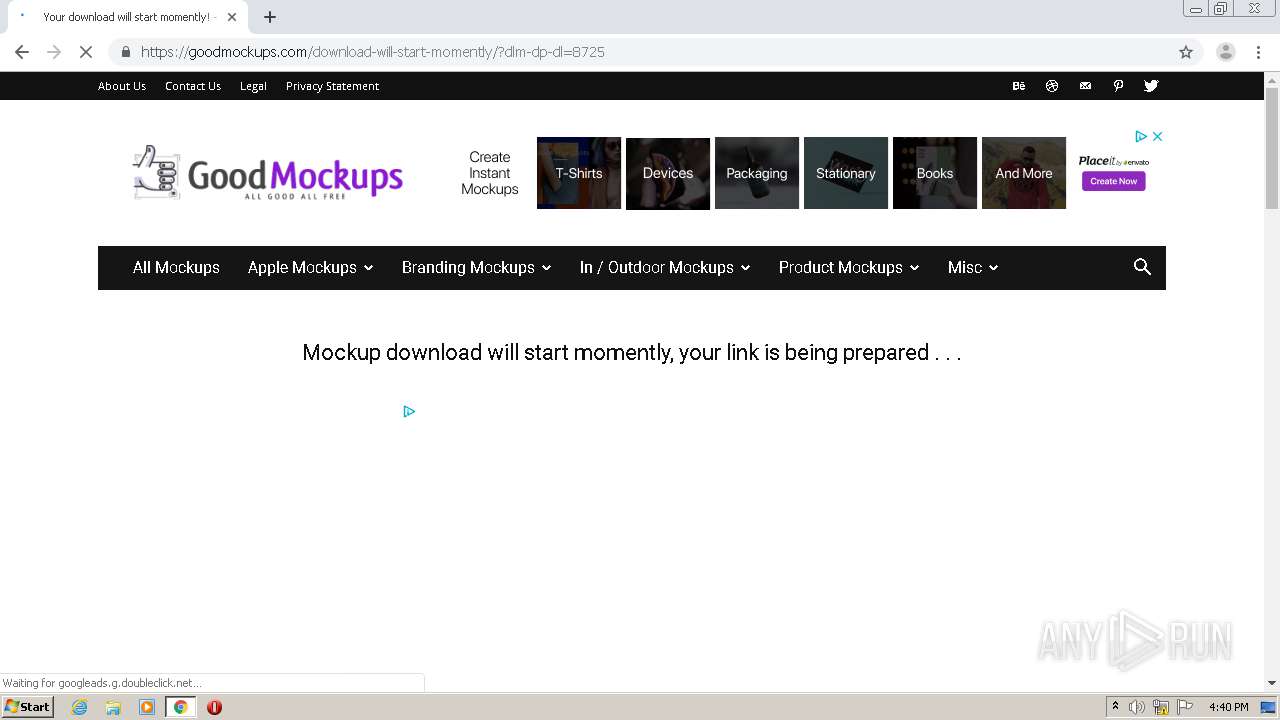The height and width of the screenshot is (720, 1280).
Task: Click the mail envelope icon
Action: tap(1085, 86)
